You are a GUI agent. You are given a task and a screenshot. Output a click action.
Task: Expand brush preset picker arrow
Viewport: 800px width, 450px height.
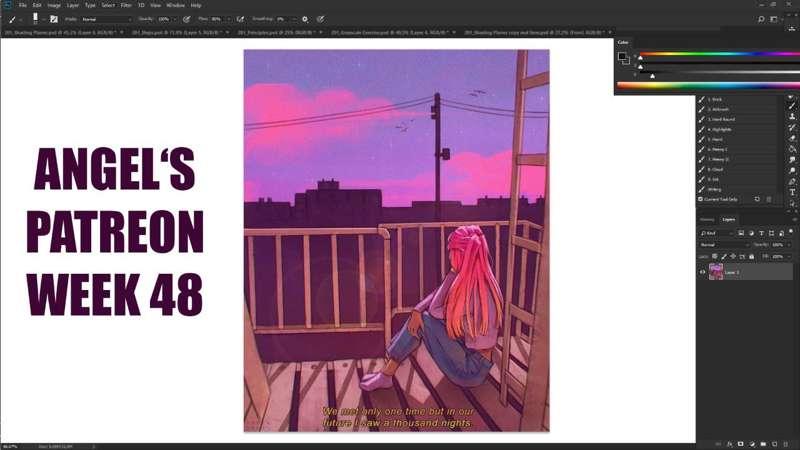(43, 20)
